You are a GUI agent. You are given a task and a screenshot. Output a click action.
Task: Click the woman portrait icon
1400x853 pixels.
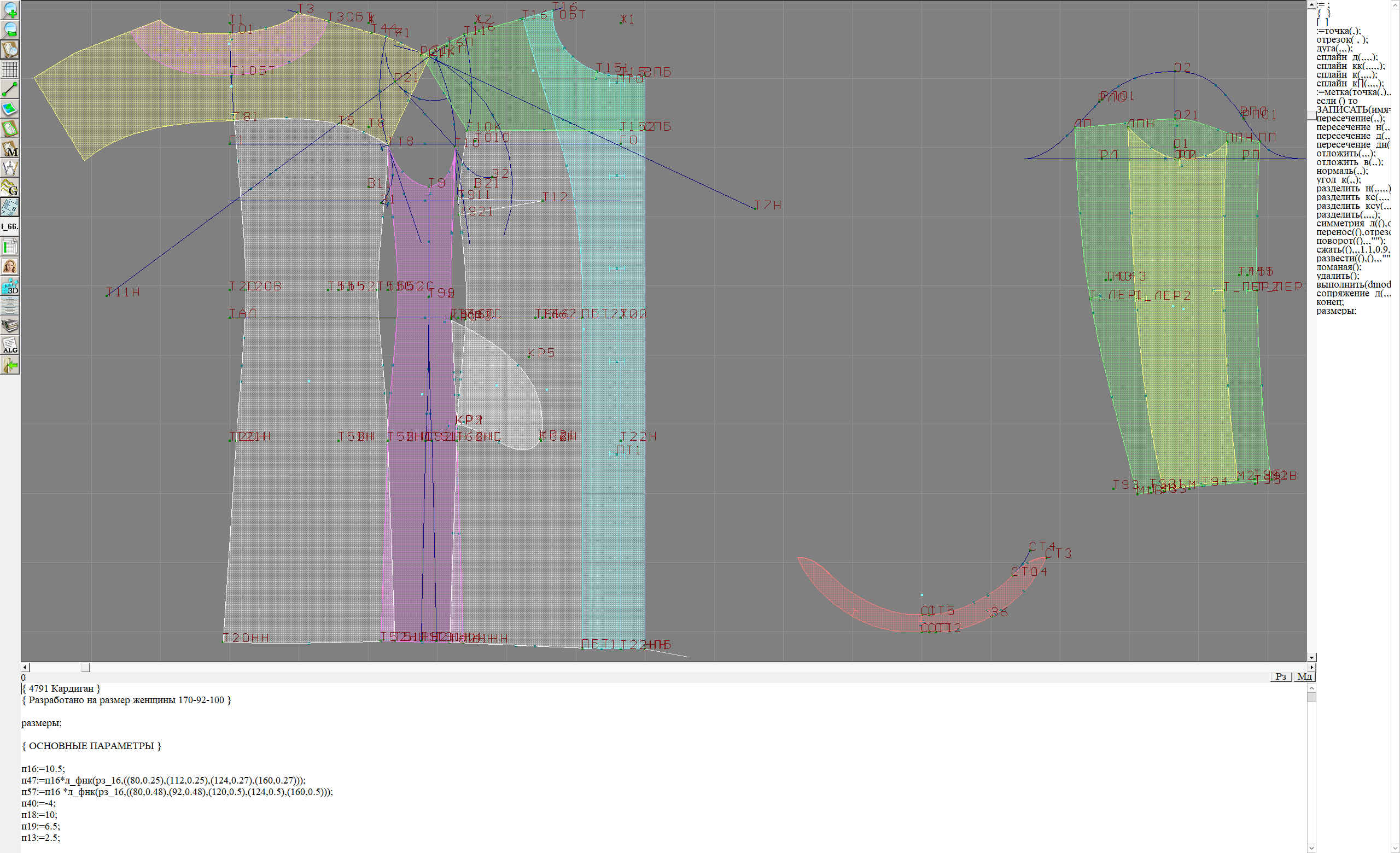[x=10, y=266]
